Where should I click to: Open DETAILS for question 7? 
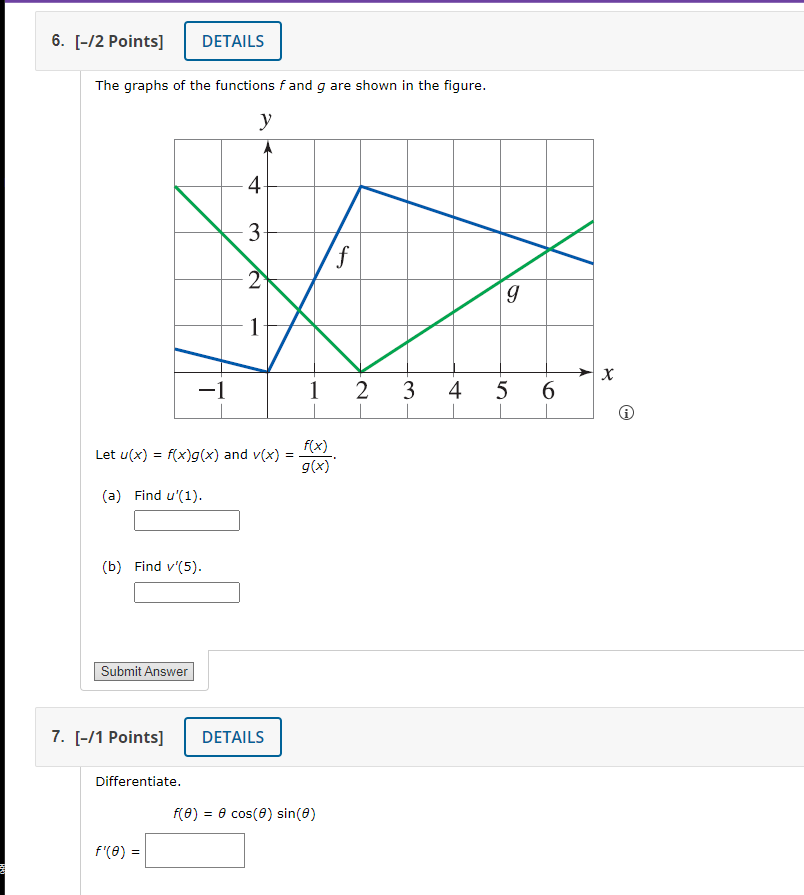[x=232, y=737]
